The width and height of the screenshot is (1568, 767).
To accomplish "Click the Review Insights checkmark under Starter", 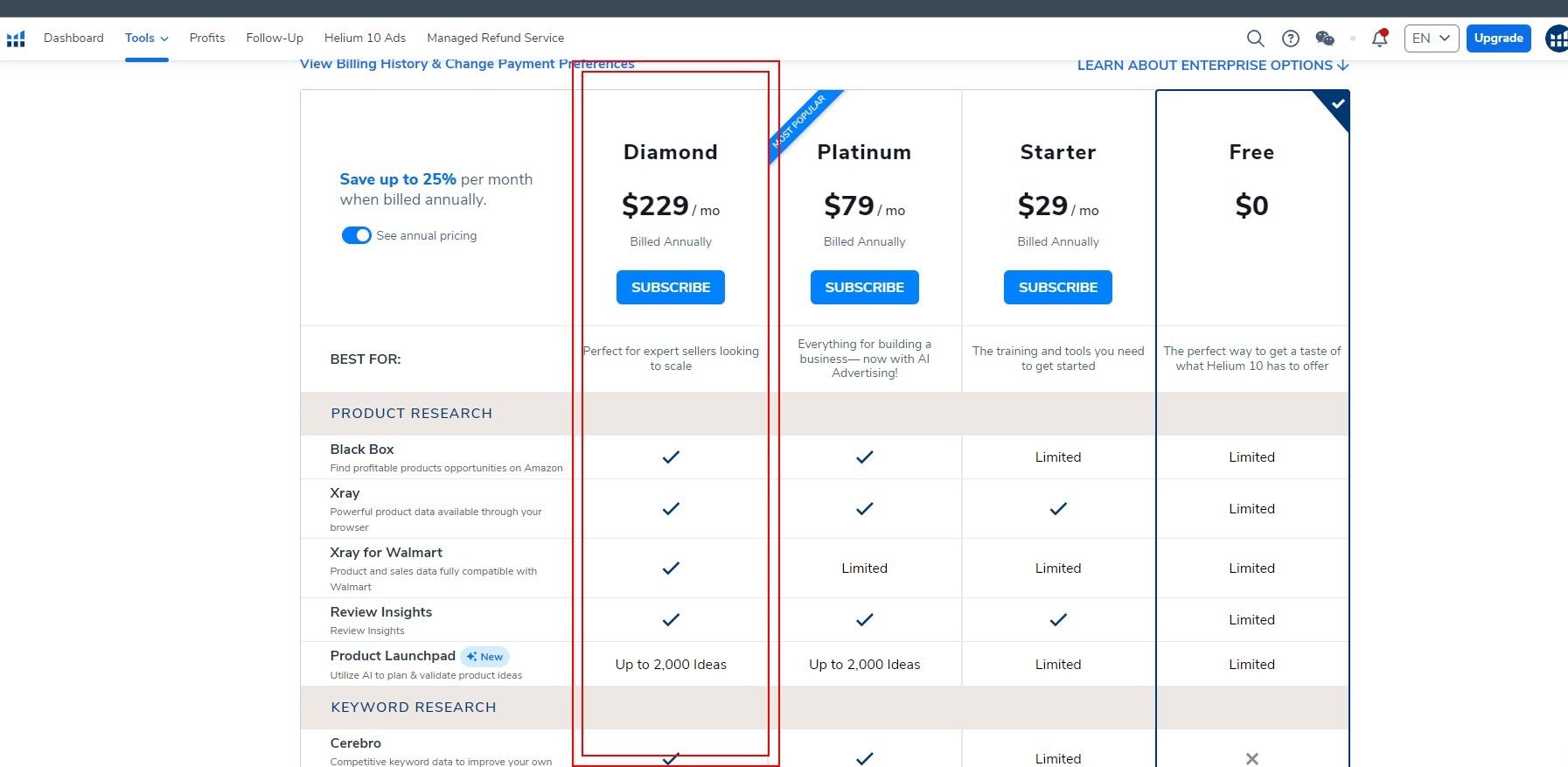I will click(1058, 620).
